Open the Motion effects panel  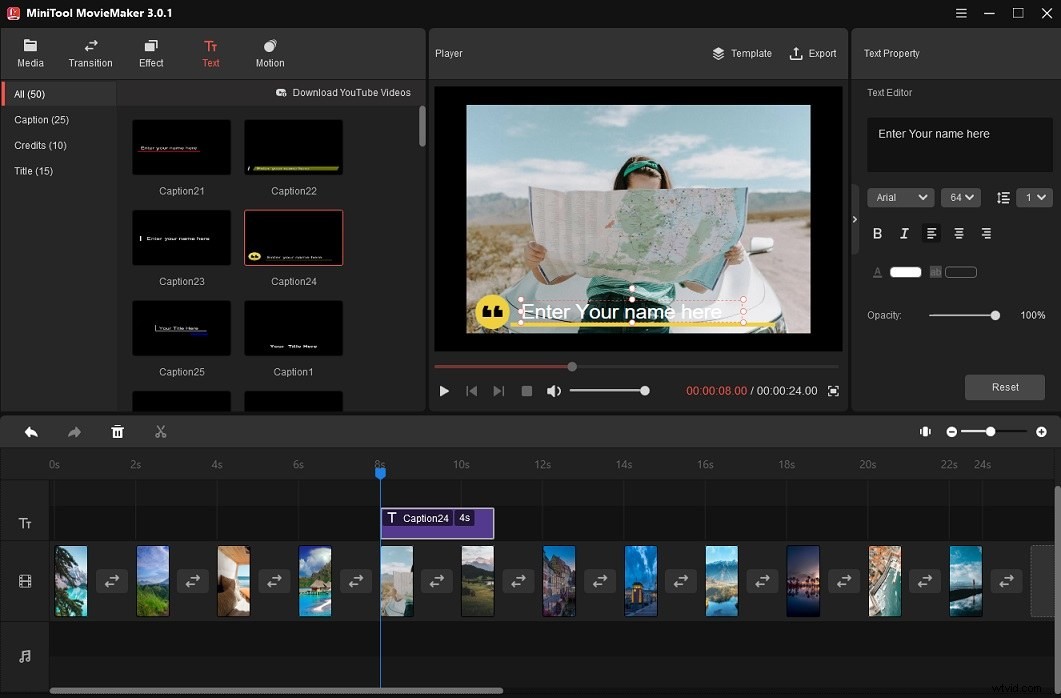268,52
